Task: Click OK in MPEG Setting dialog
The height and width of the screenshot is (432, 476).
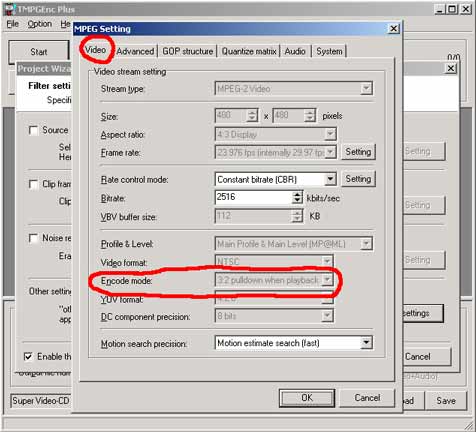Action: (307, 398)
